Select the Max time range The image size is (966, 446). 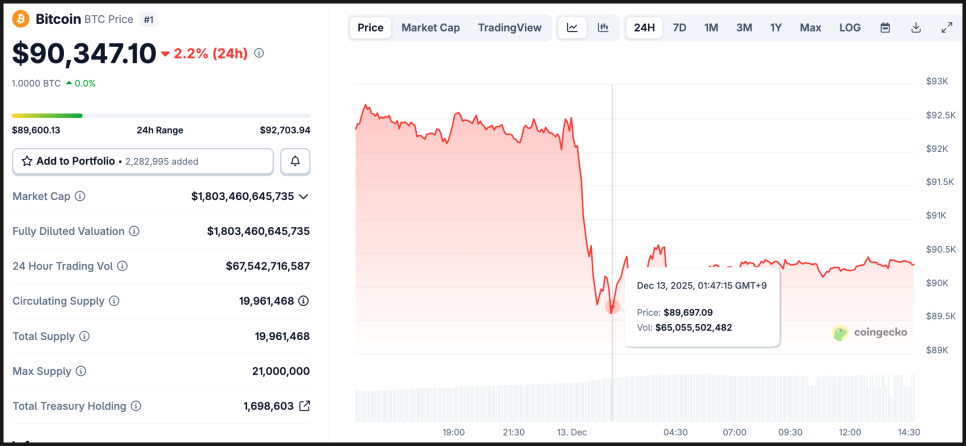click(x=810, y=28)
